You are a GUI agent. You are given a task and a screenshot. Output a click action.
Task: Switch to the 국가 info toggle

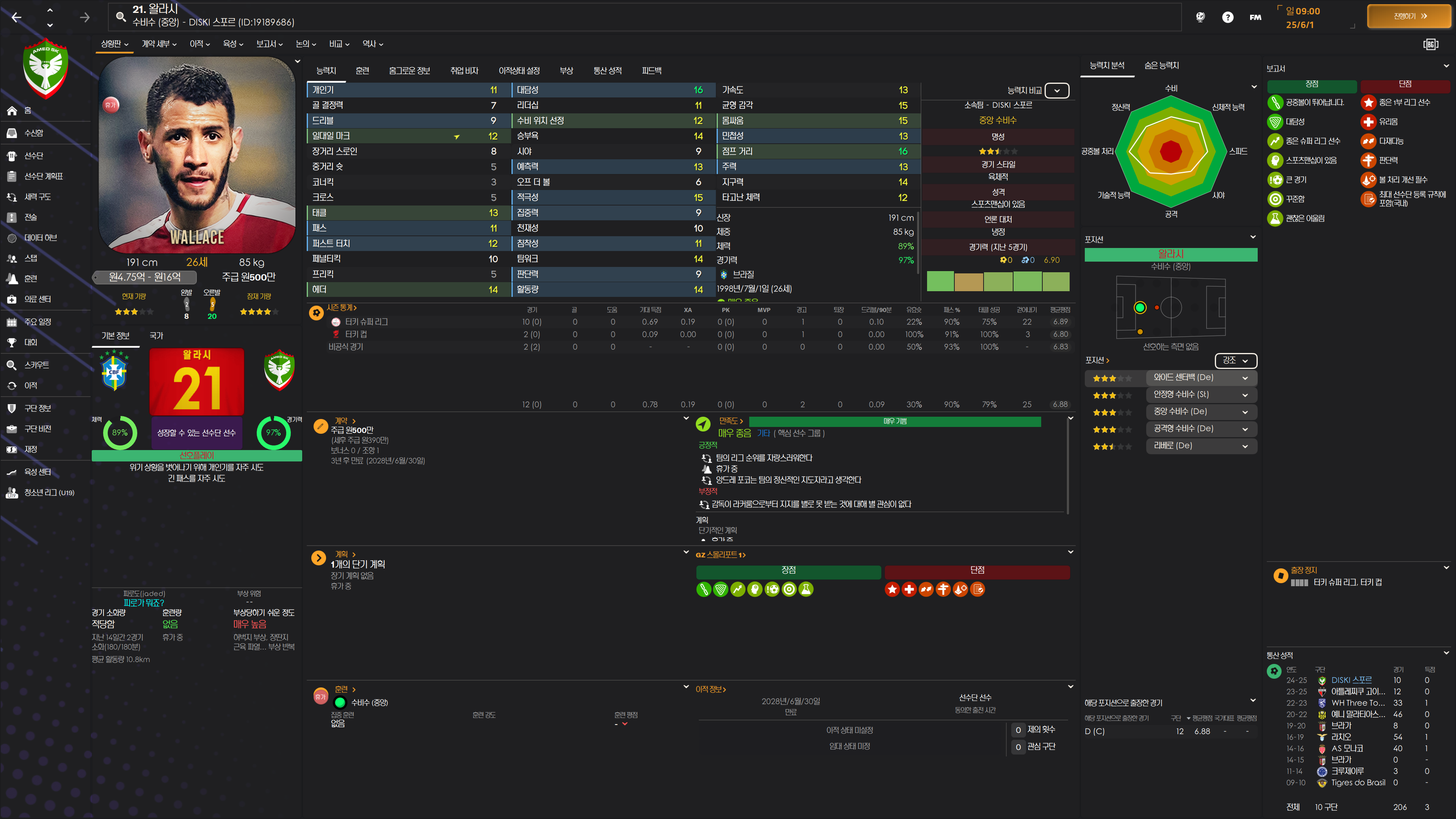[x=156, y=336]
